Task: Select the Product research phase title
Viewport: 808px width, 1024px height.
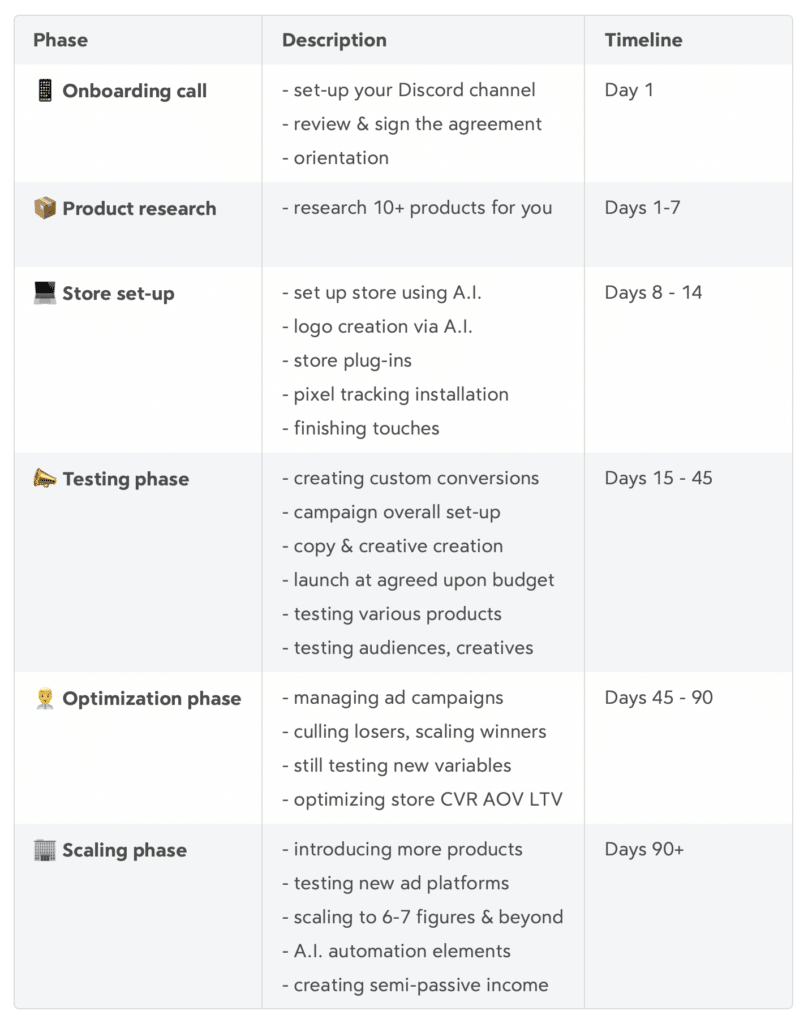Action: coord(139,209)
